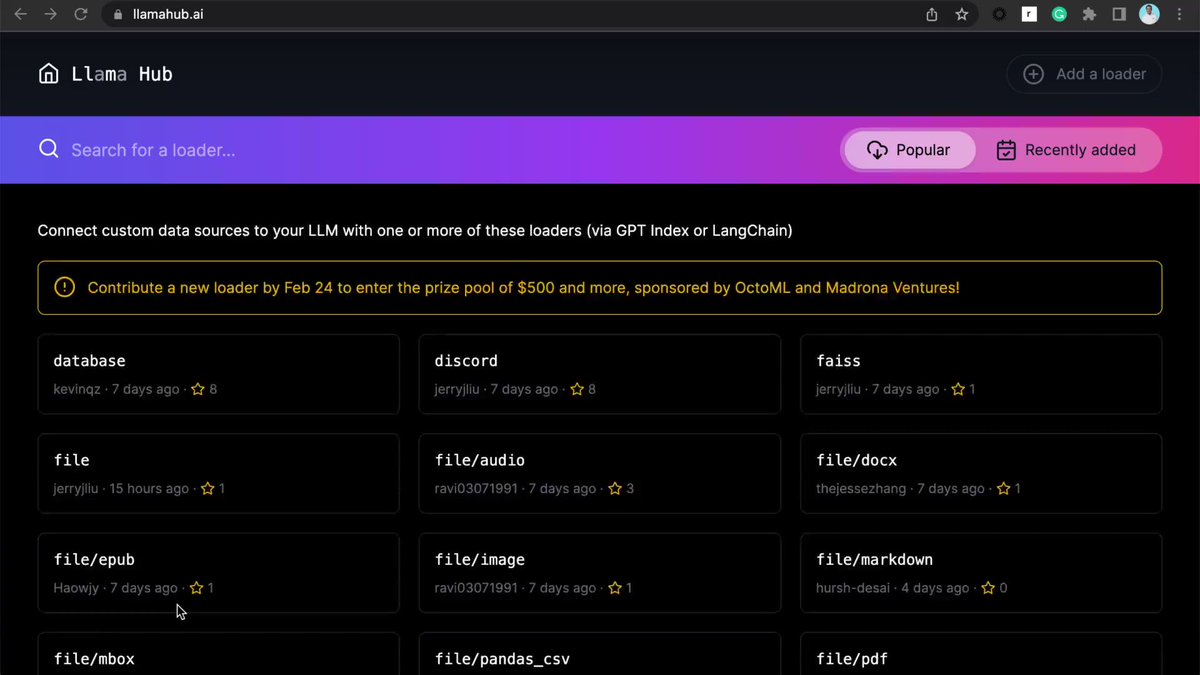The height and width of the screenshot is (675, 1200).
Task: Bookmark this page with star icon
Action: pyautogui.click(x=961, y=15)
